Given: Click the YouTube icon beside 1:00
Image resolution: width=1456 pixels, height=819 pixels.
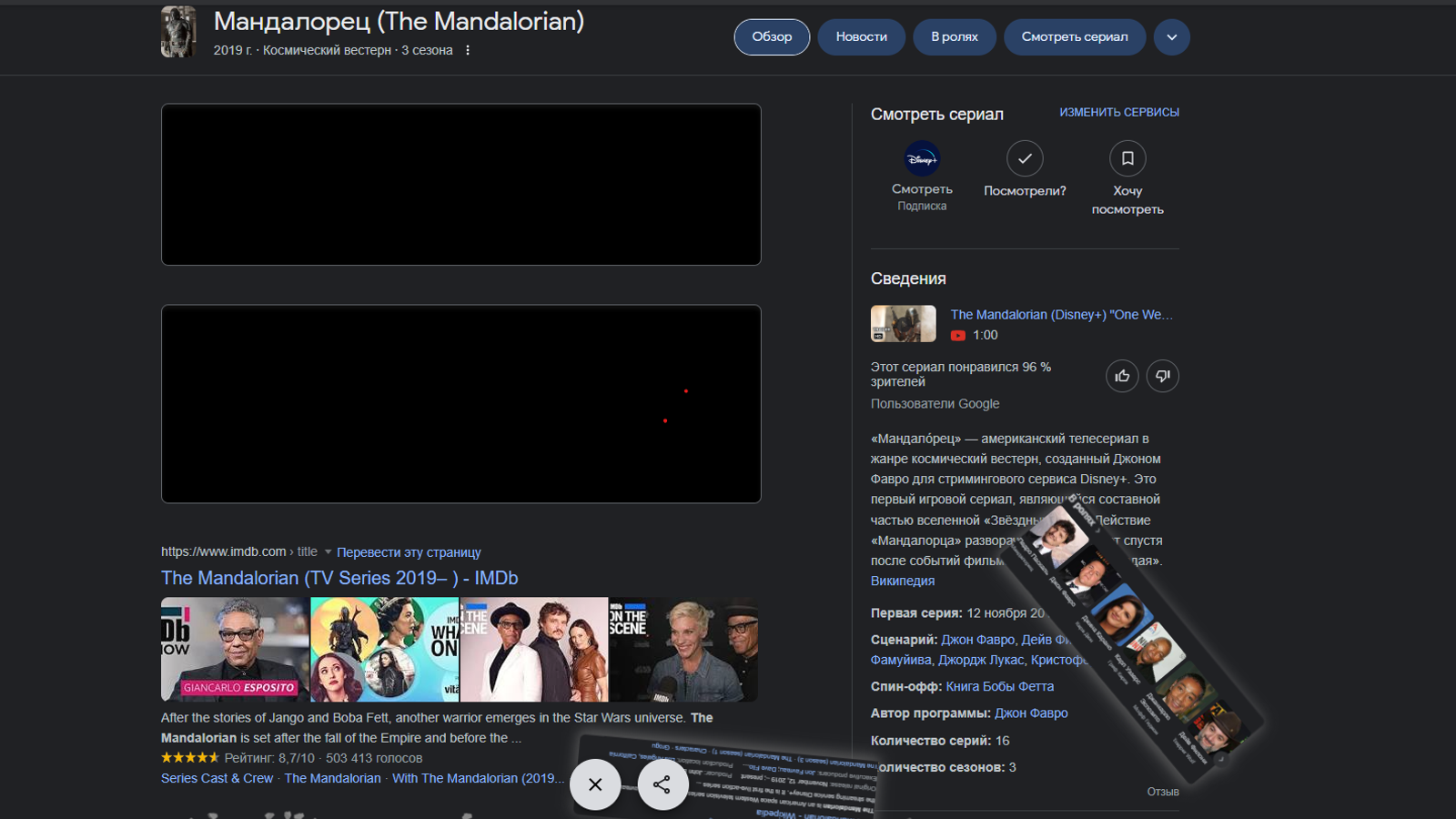Looking at the screenshot, I should (x=958, y=336).
